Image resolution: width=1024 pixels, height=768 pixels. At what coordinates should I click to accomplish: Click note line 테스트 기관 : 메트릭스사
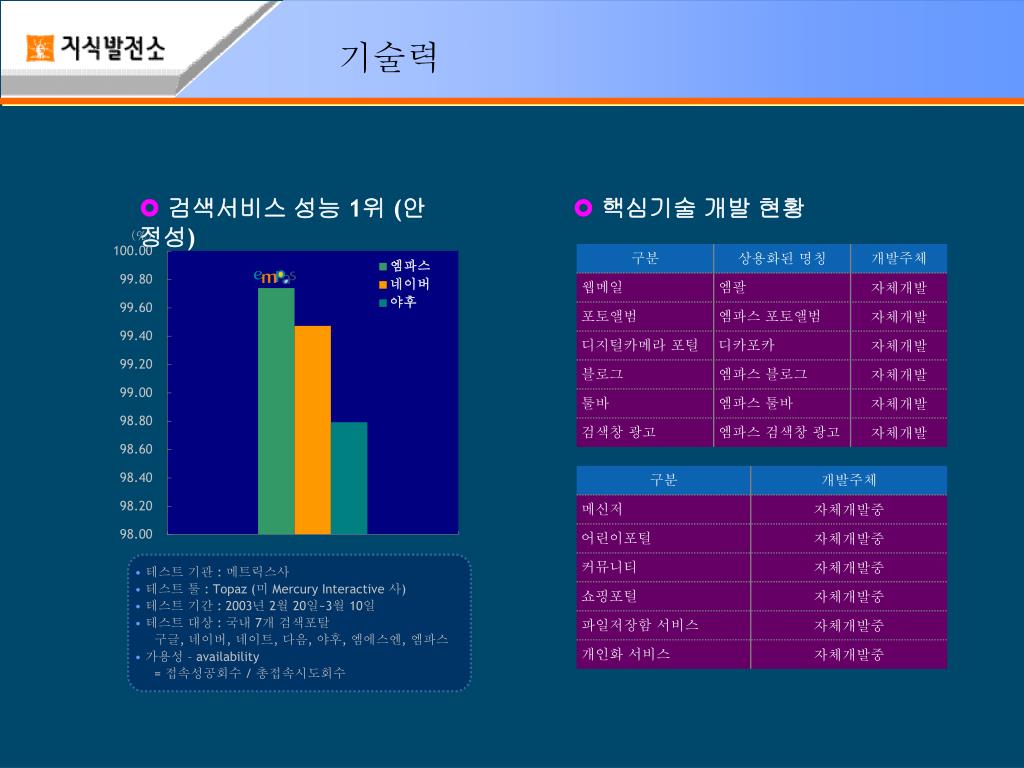click(217, 572)
